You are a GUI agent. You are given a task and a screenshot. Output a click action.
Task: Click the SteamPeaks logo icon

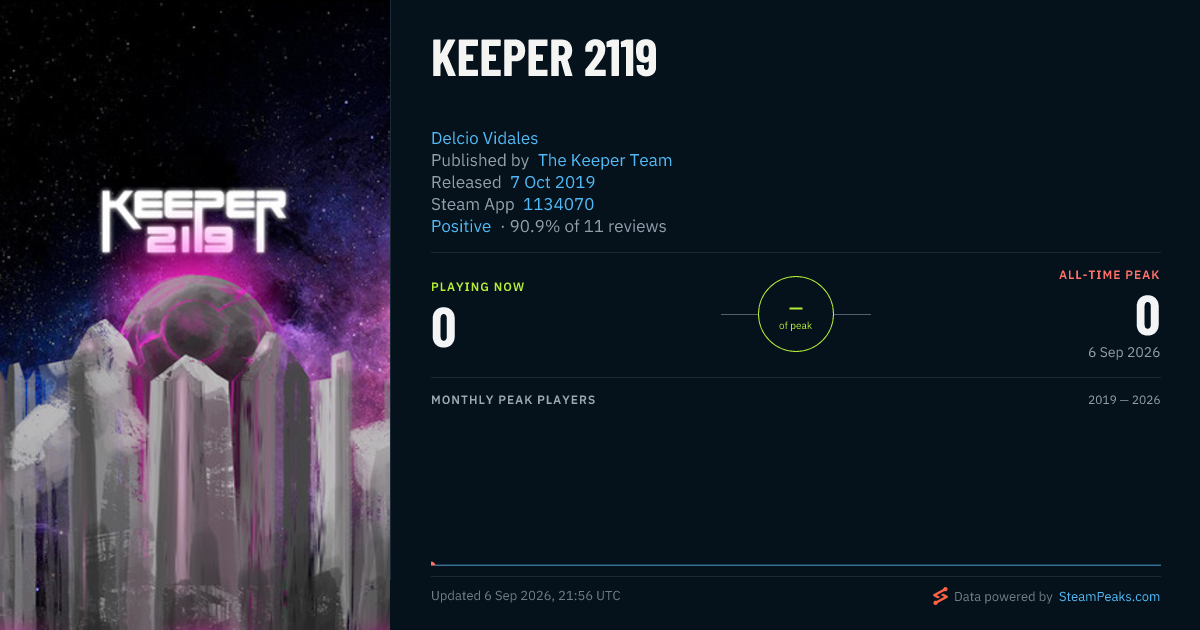tap(940, 596)
